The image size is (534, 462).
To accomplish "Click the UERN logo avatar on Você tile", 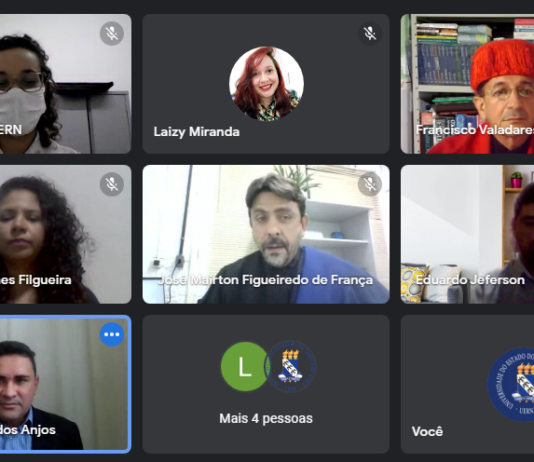I will click(x=511, y=384).
